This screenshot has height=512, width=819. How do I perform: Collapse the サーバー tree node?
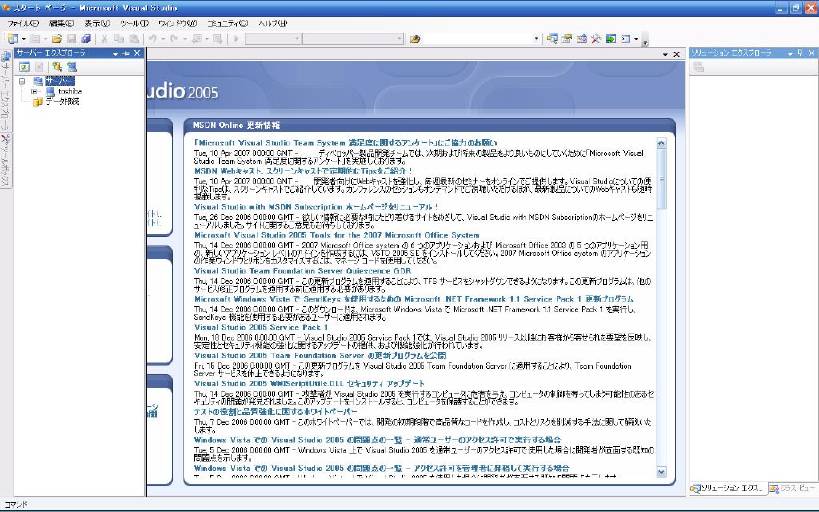[x=22, y=81]
